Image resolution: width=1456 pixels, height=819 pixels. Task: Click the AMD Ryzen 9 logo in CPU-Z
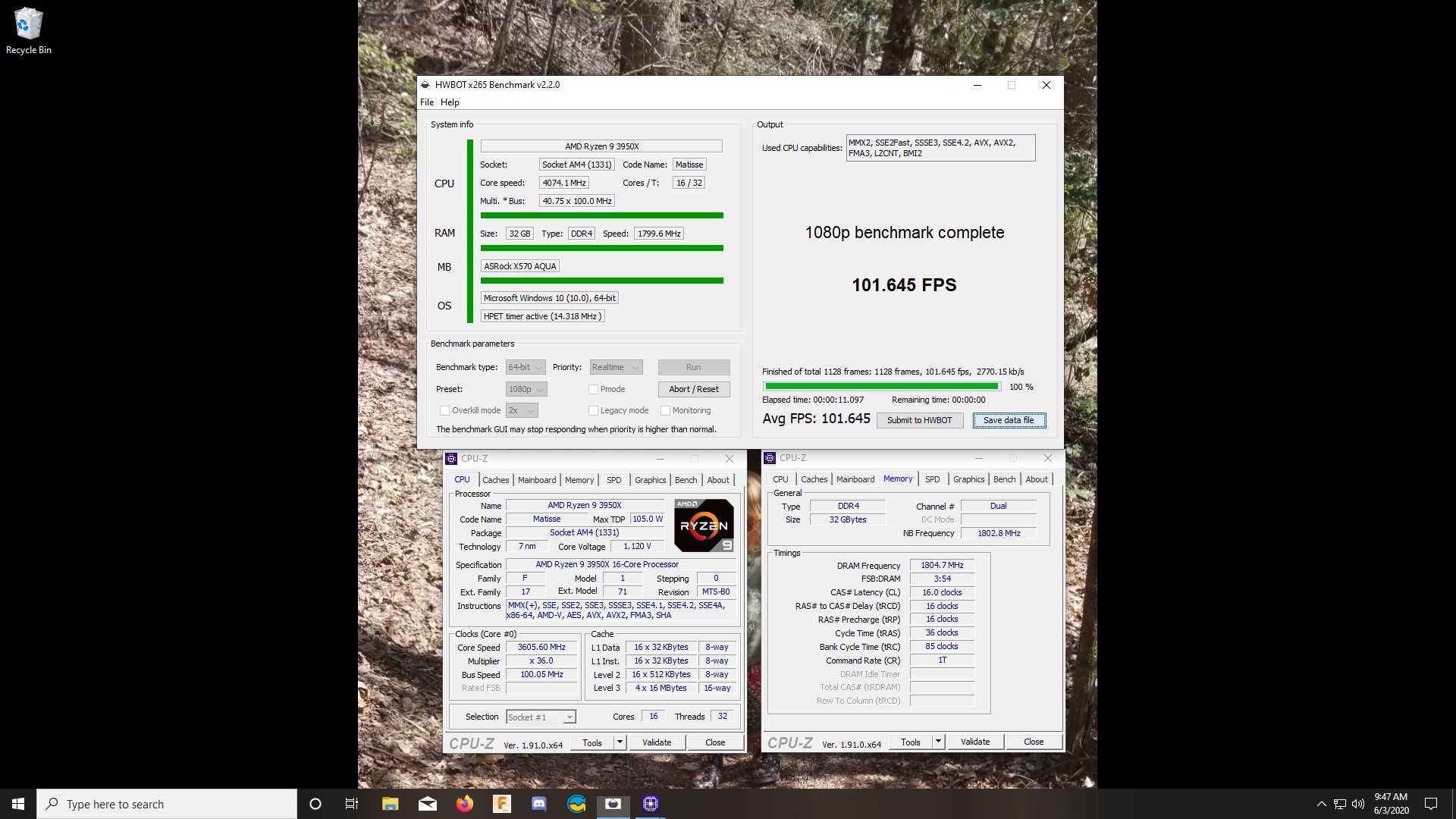704,525
